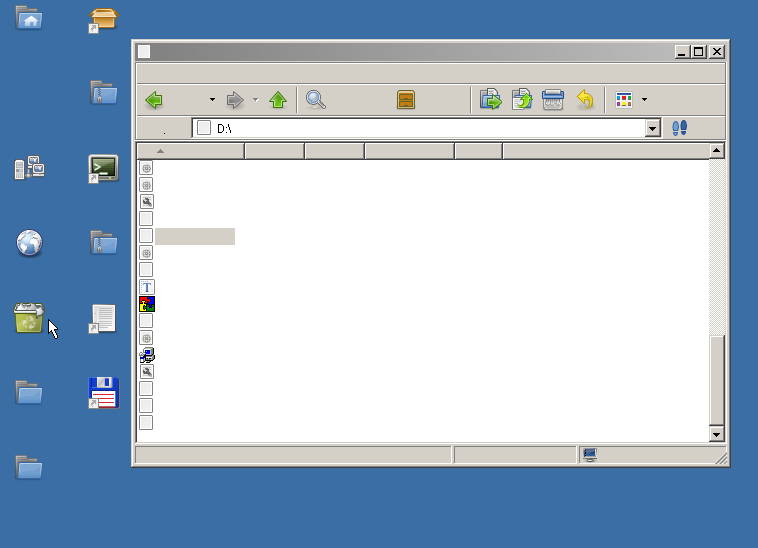The height and width of the screenshot is (548, 758).
Task: Toggle the Folders pane cabinet icon
Action: (x=406, y=100)
